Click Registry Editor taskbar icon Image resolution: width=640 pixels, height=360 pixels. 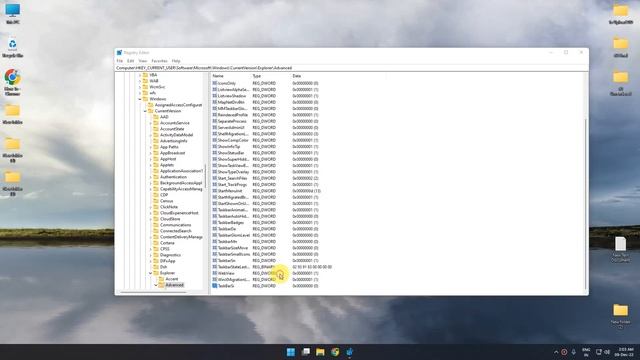[x=350, y=352]
